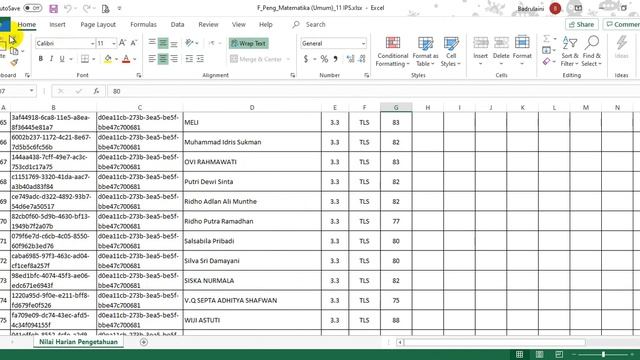The image size is (640, 360).
Task: Click the Format Painter brush icon
Action: coord(14,62)
